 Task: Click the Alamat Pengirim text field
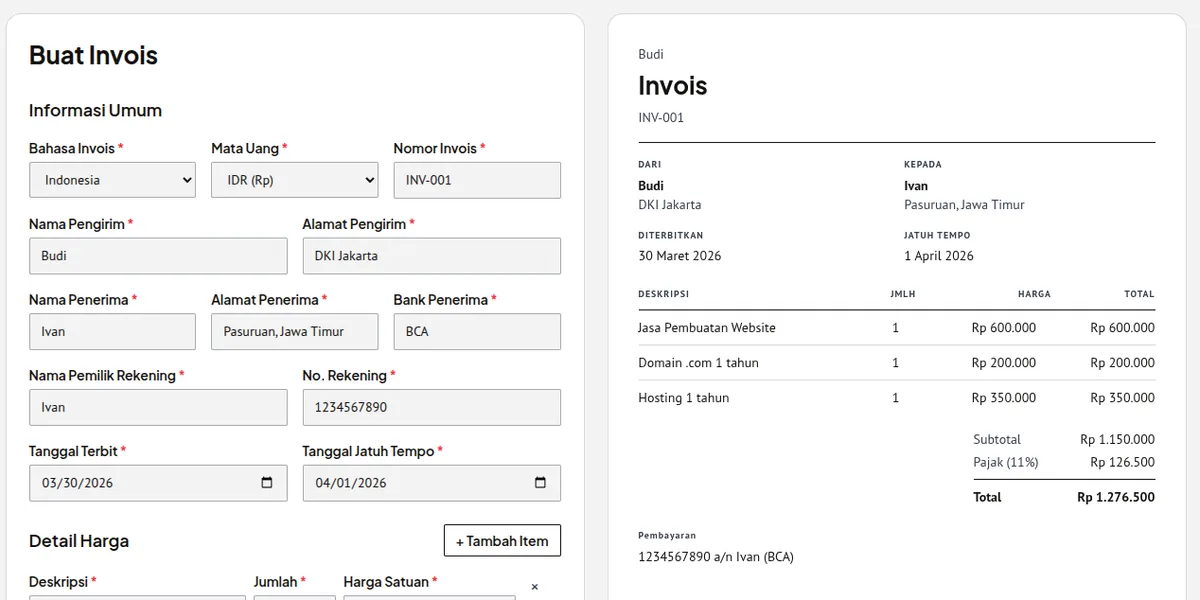(x=431, y=256)
